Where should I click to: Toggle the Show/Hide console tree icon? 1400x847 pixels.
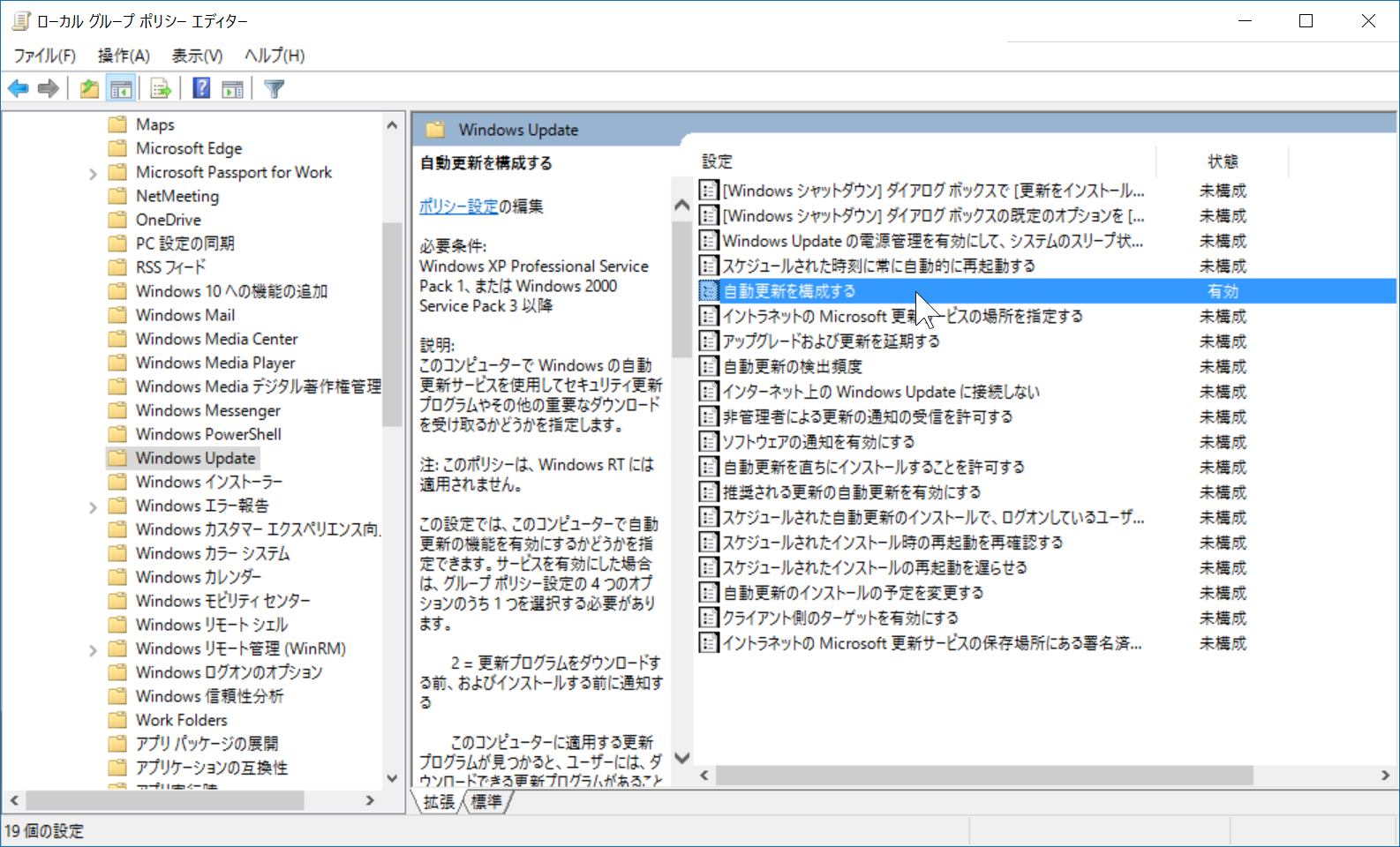click(x=121, y=88)
